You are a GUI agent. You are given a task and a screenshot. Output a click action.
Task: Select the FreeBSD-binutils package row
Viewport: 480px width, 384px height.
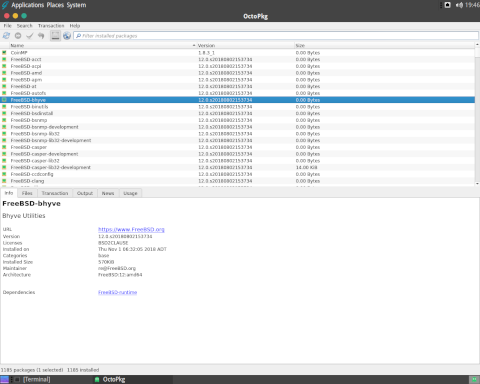[237, 107]
